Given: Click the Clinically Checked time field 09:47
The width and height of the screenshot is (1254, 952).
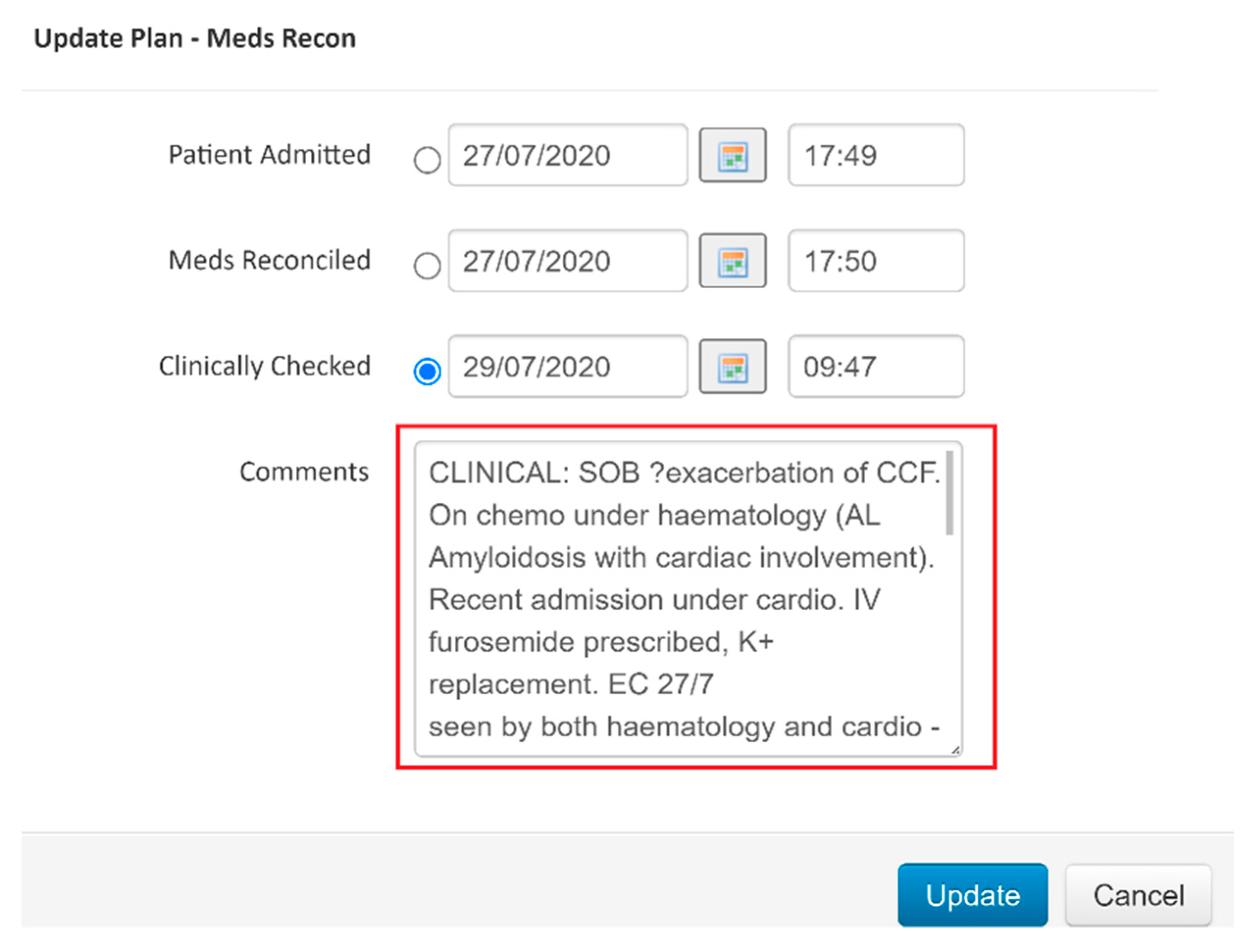Looking at the screenshot, I should [876, 367].
